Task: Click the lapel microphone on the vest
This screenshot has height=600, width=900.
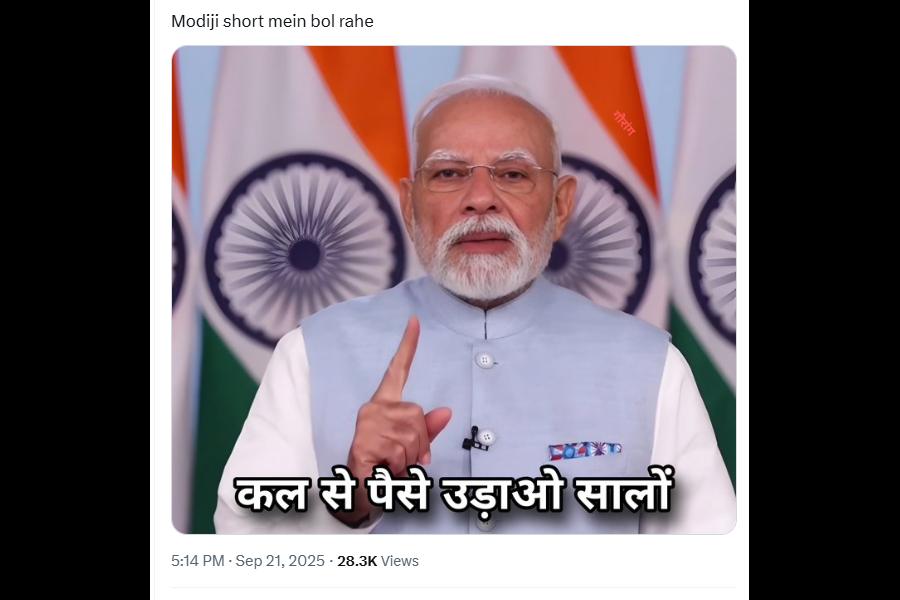Action: 472,439
